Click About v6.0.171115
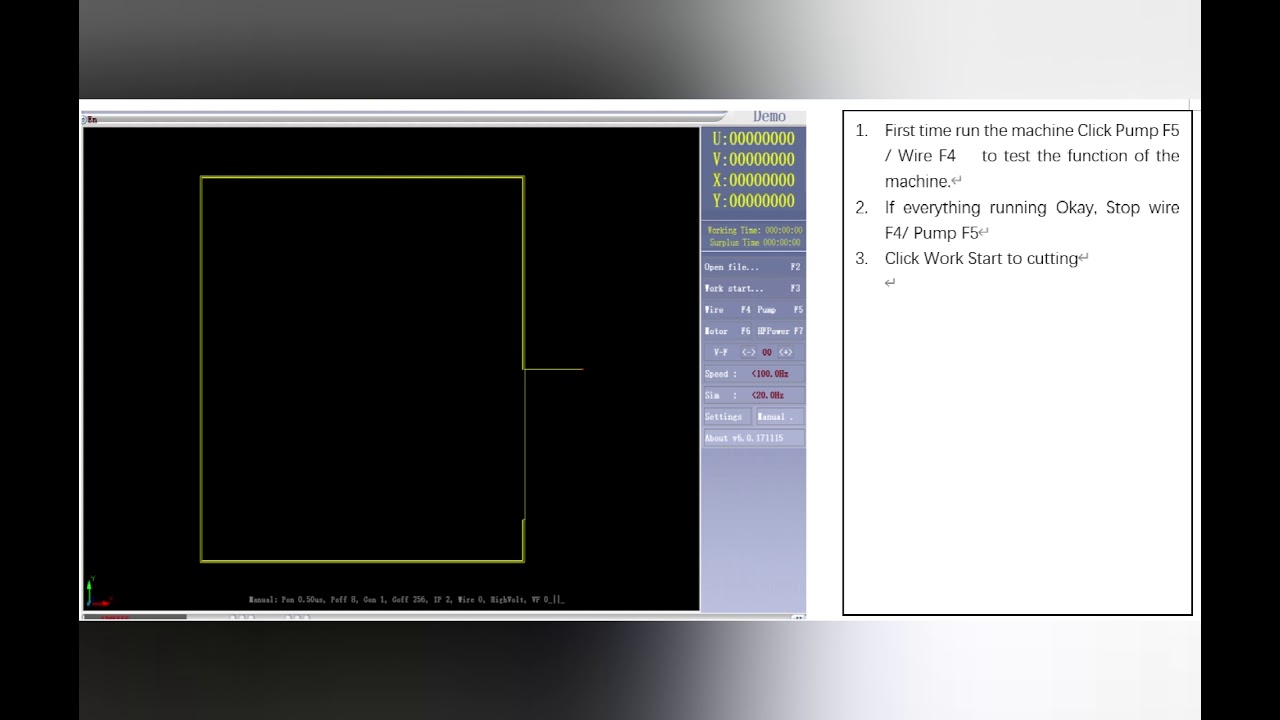Screen dimensions: 1280x720 (753, 438)
